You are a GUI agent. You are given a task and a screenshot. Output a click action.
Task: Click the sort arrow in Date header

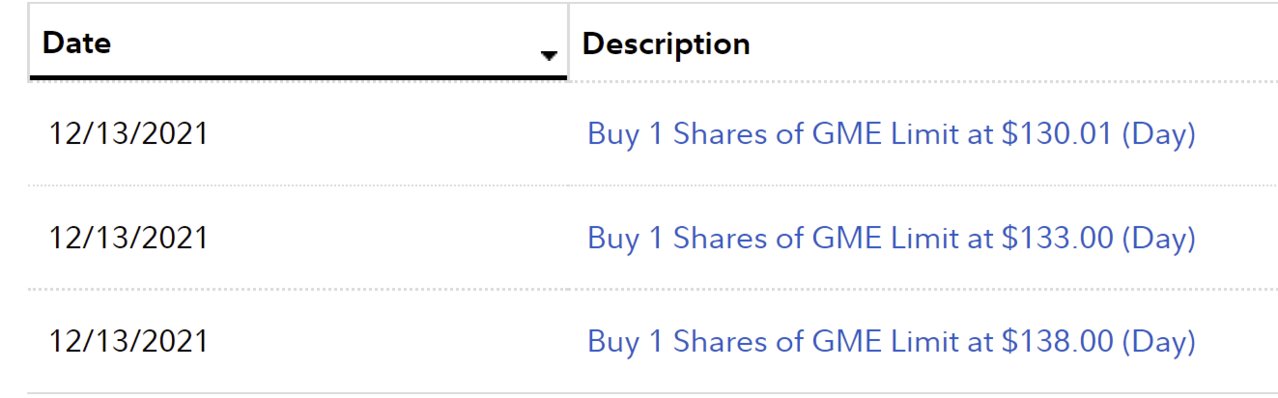click(548, 57)
